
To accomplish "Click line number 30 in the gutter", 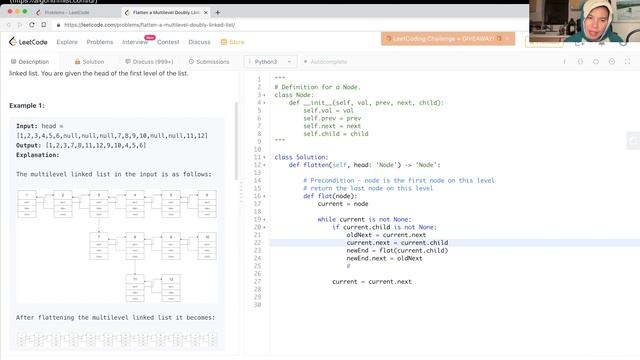I will pyautogui.click(x=258, y=305).
